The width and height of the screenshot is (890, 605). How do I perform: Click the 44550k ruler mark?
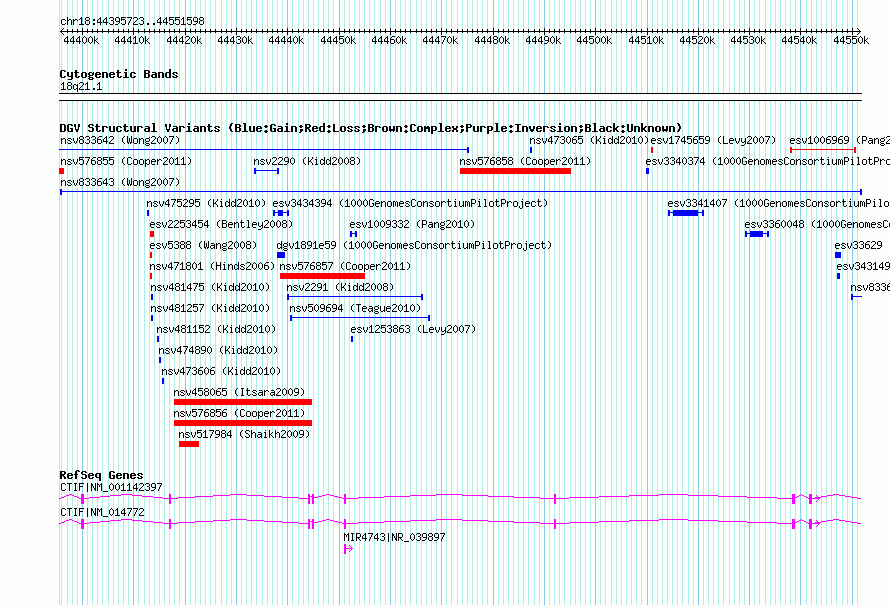pos(851,40)
